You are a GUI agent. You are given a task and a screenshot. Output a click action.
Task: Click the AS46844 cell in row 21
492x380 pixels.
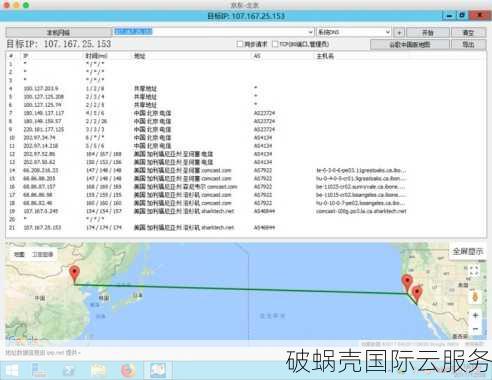pos(264,227)
